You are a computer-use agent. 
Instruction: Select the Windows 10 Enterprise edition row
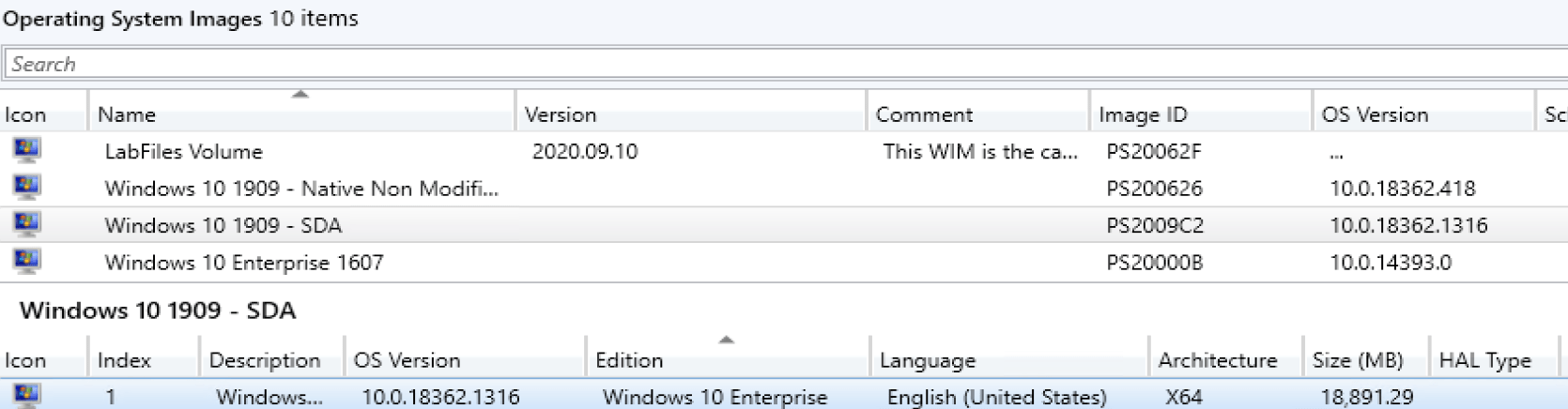pyautogui.click(x=715, y=397)
